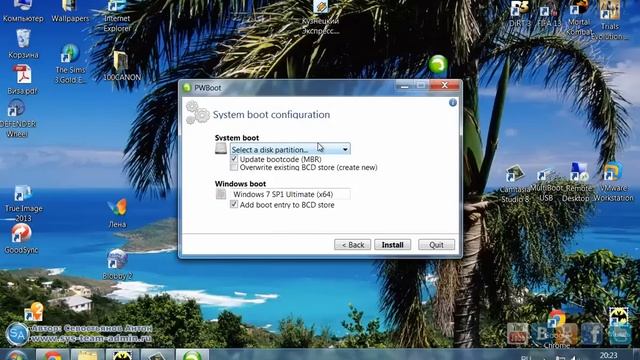The height and width of the screenshot is (360, 640).
Task: Launch the Blobby 2 desktop shortcut
Action: [117, 264]
